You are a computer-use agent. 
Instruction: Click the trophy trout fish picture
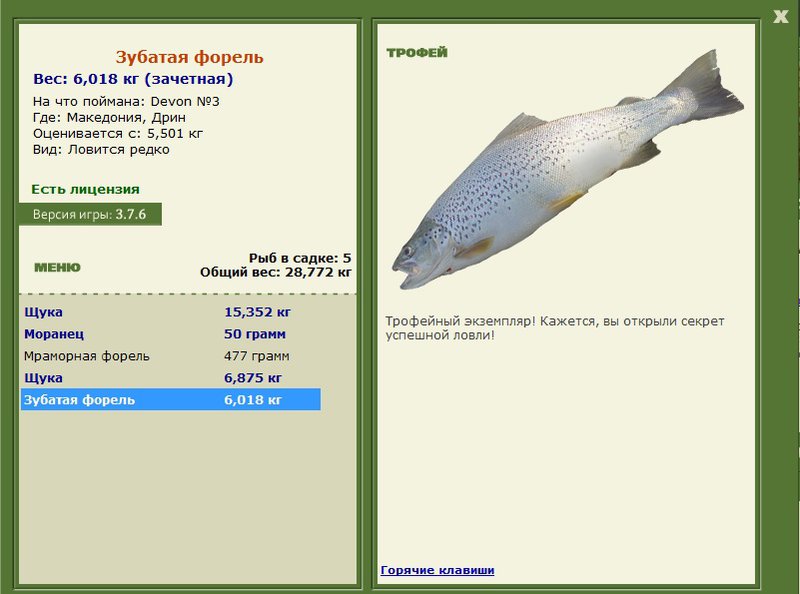567,171
